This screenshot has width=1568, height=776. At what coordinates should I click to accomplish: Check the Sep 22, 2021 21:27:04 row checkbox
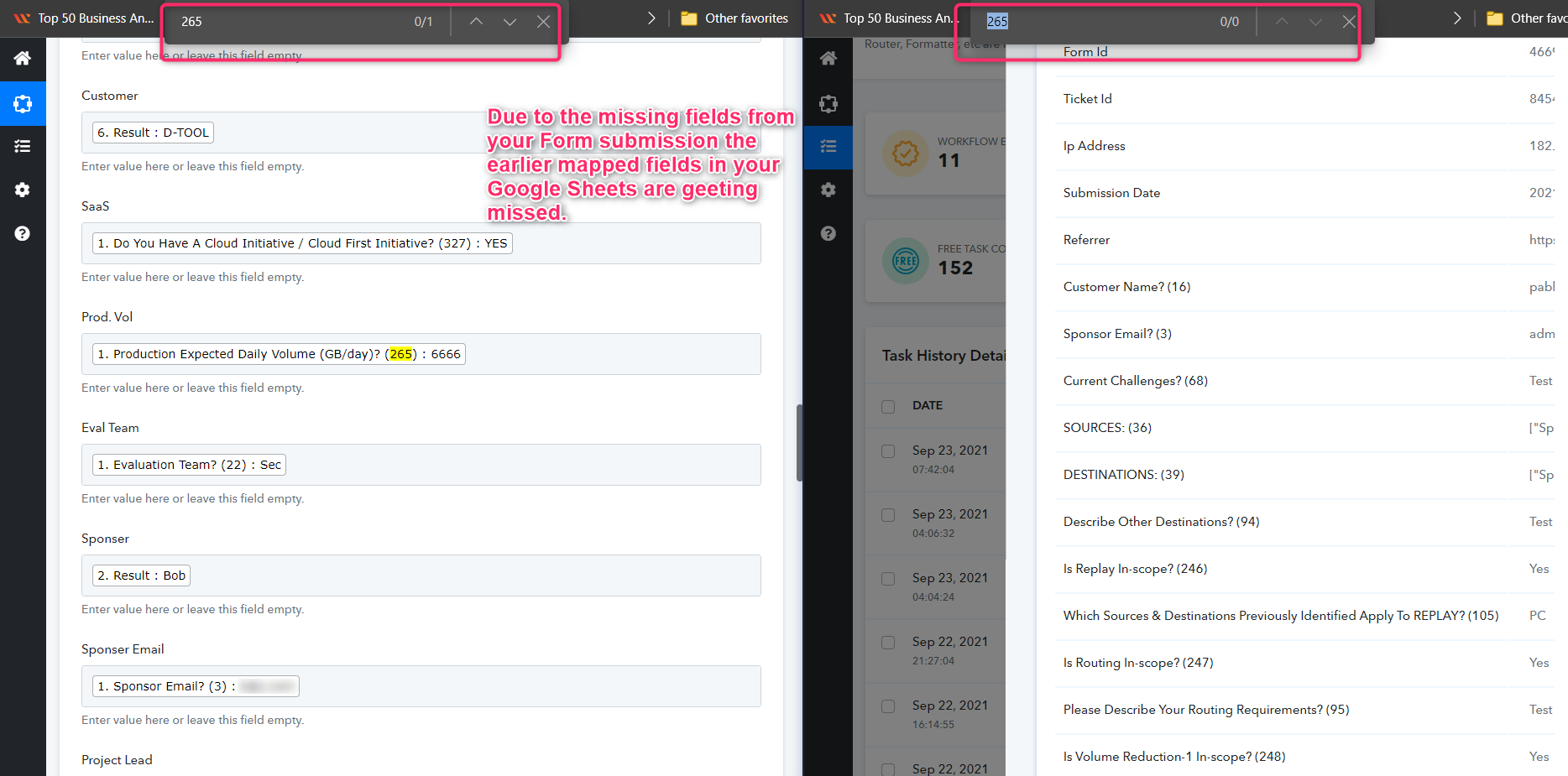click(888, 643)
